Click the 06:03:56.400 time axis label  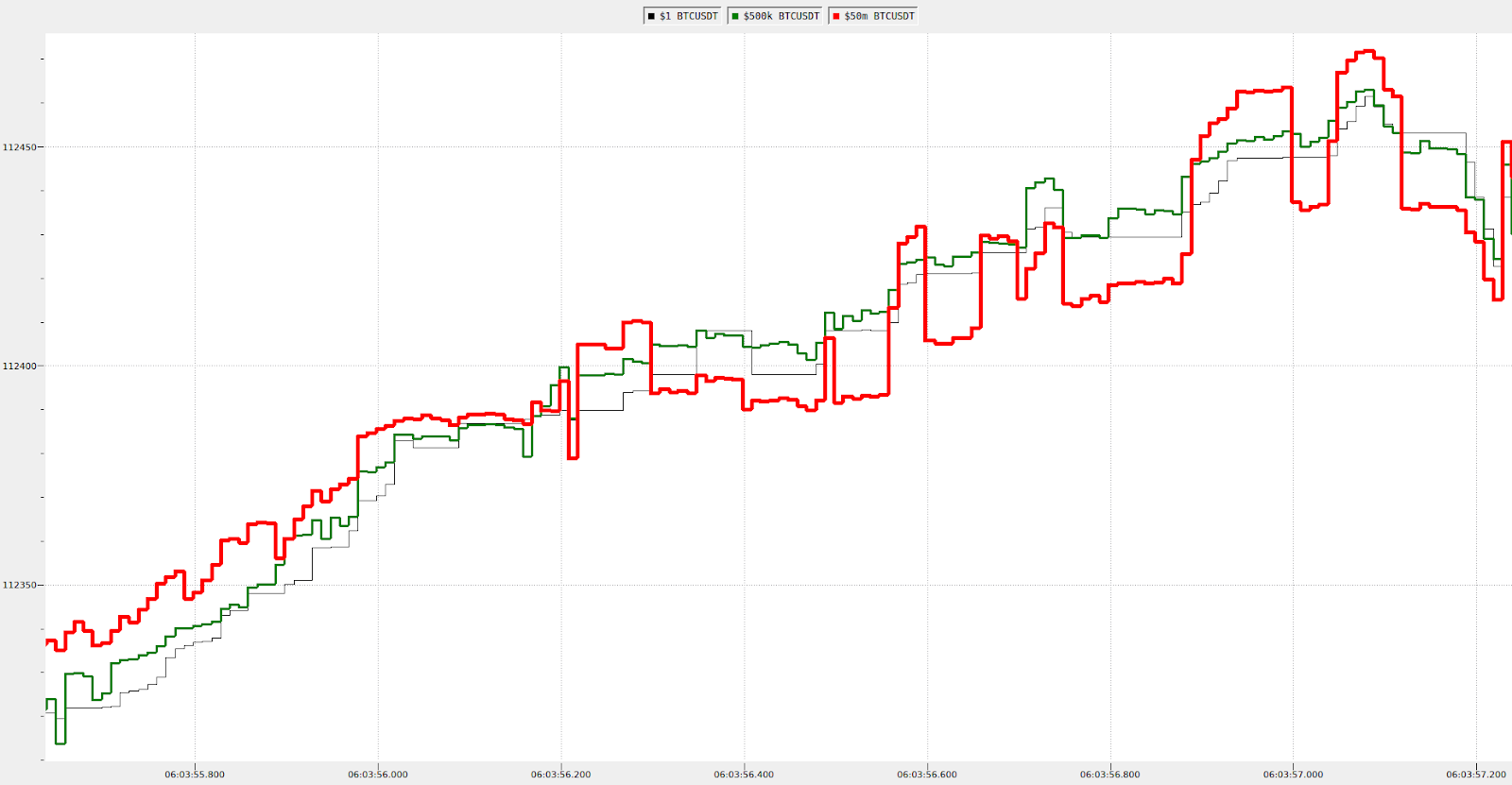[x=744, y=775]
